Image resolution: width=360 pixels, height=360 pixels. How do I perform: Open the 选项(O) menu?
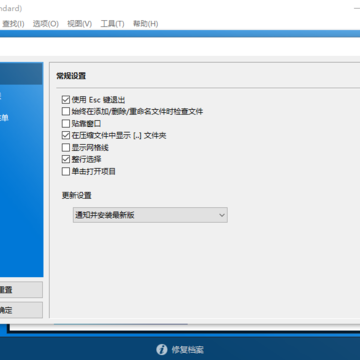point(46,24)
